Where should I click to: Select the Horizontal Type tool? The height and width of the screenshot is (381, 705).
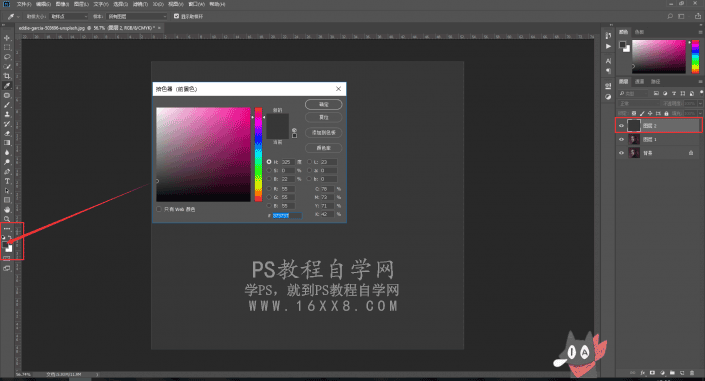tap(7, 181)
